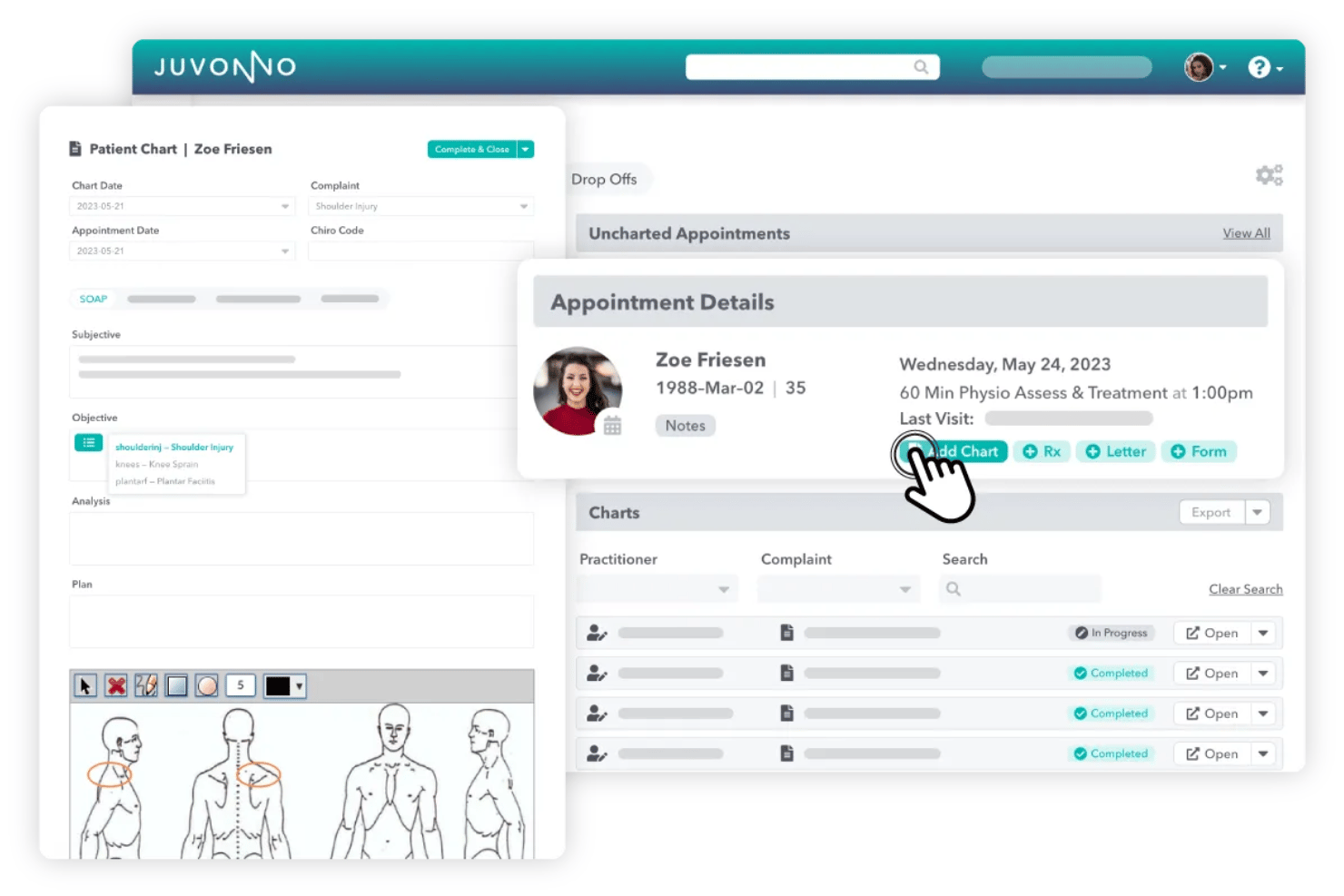This screenshot has height=896, width=1344.
Task: Click the Clear Search link
Action: [x=1246, y=589]
